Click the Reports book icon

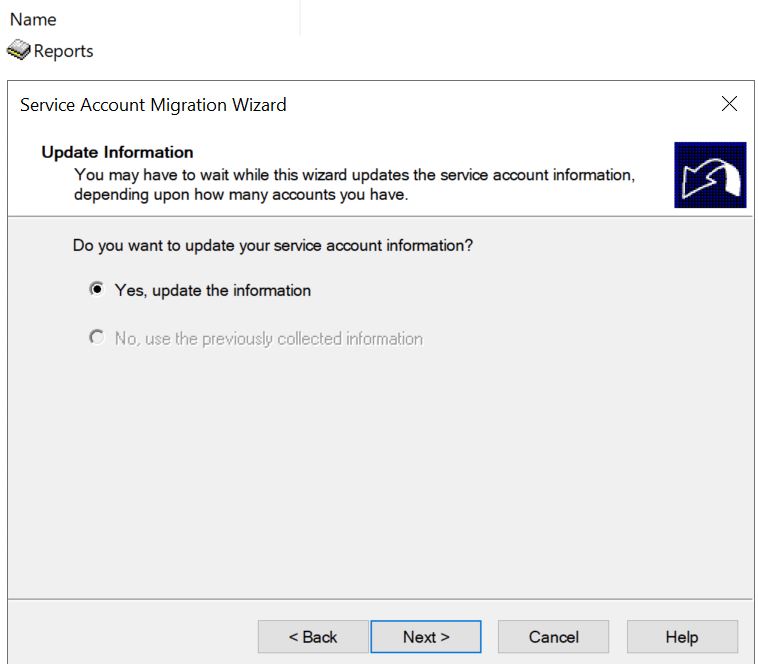19,50
